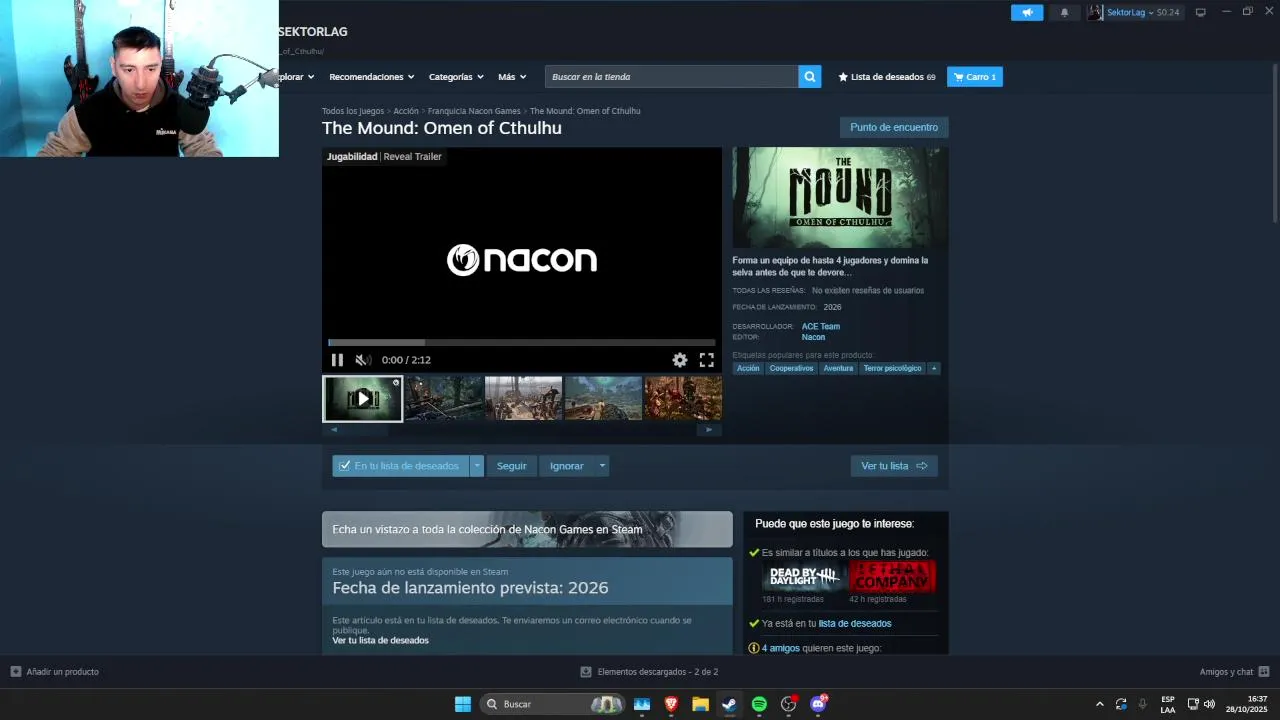Open the Explorar menu
Viewport: 1280px width, 720px height.
tap(294, 77)
